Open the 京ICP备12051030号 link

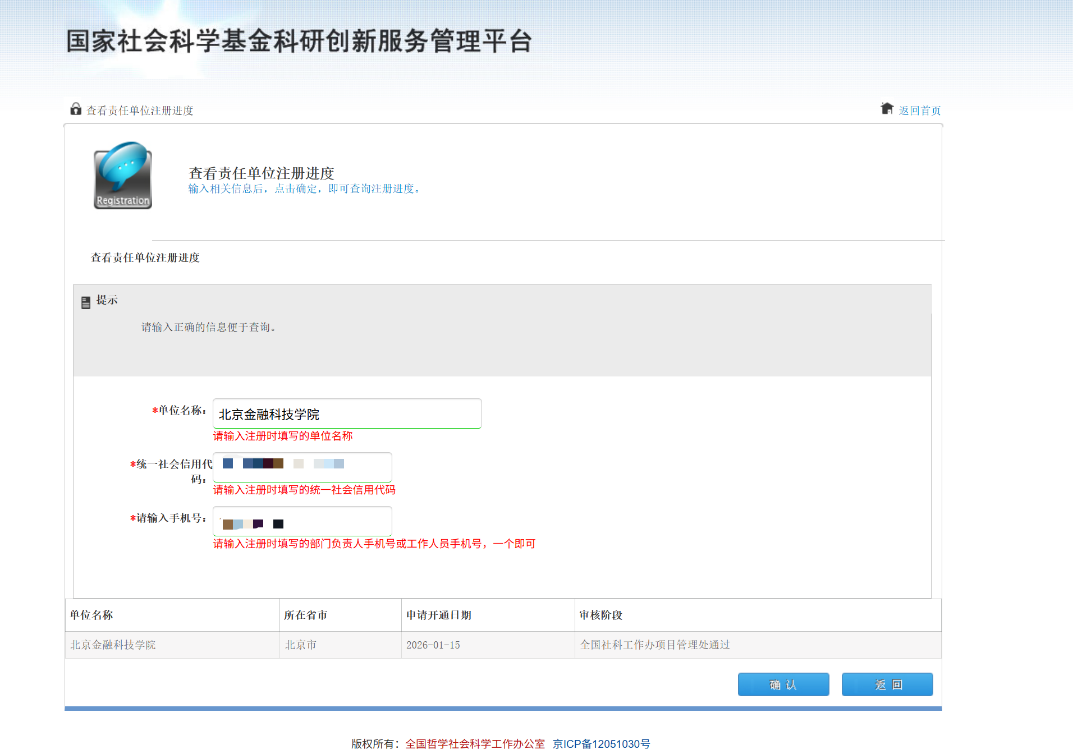pos(601,744)
